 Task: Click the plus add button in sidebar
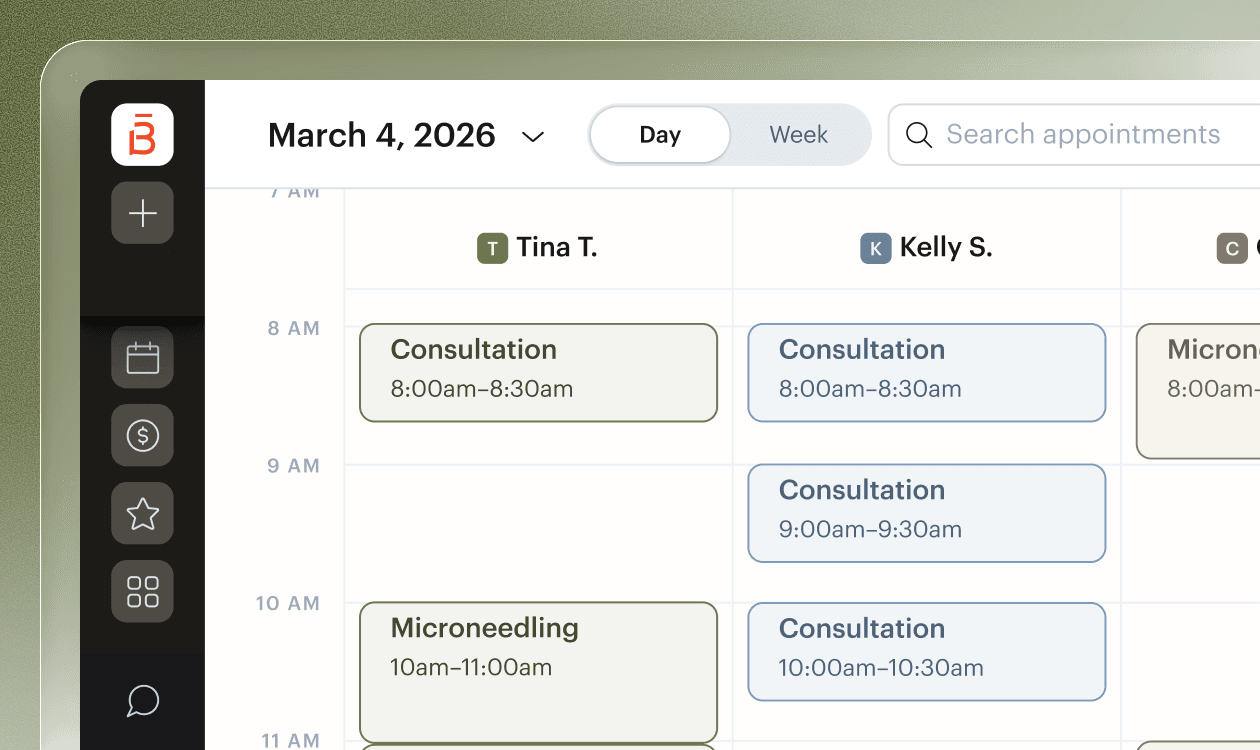[x=142, y=213]
